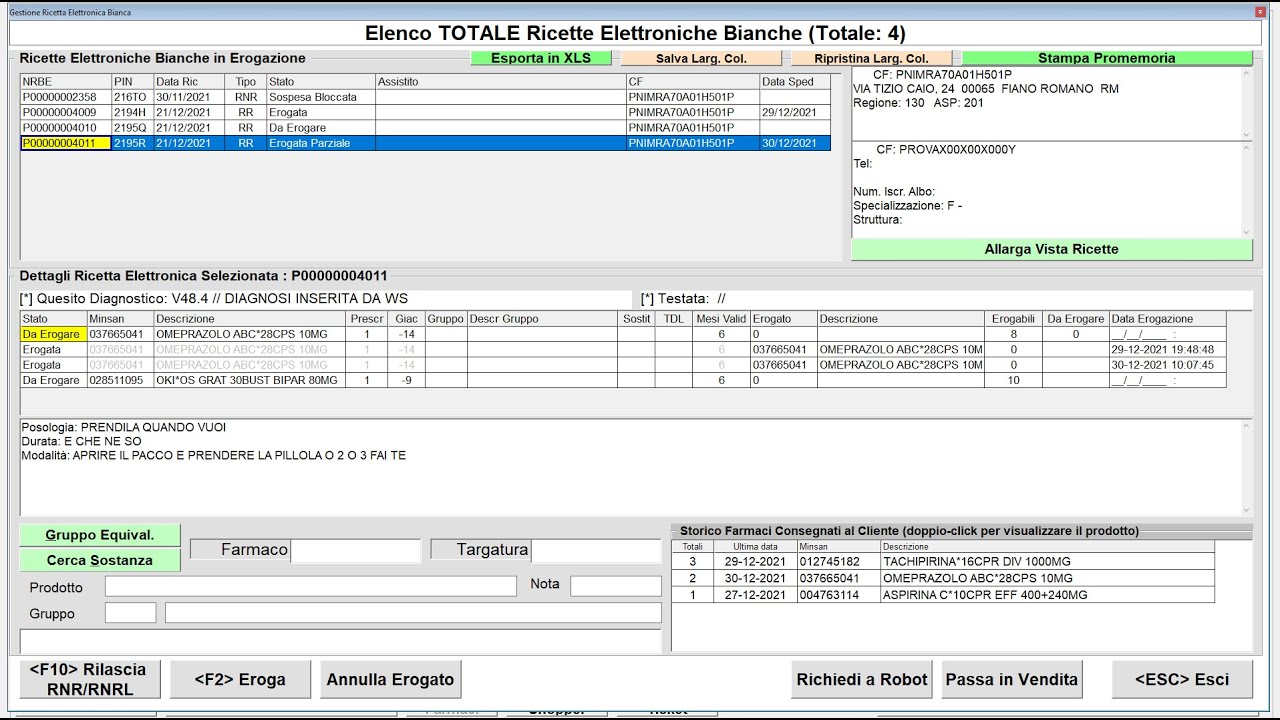Viewport: 1280px width, 720px height.
Task: Click the Stampa Promemoria button
Action: pos(1107,58)
